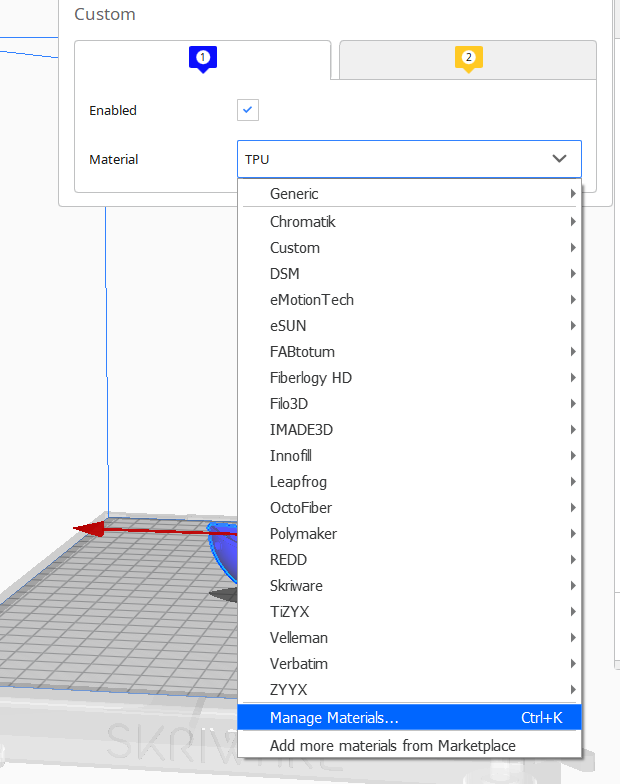
Task: Open the FABtotum brand submenu
Action: pyautogui.click(x=409, y=352)
